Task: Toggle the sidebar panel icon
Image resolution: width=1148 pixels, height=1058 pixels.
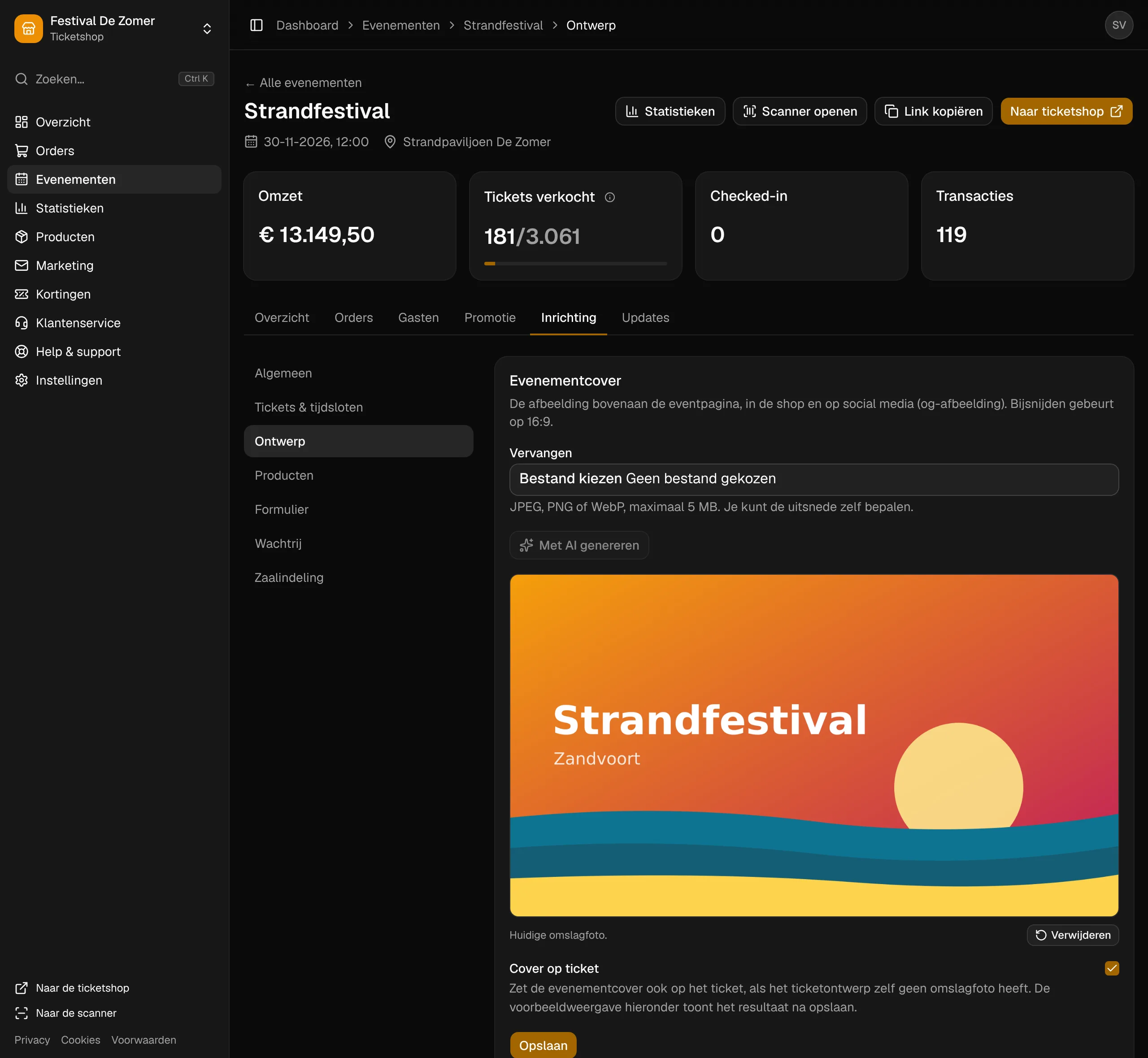Action: point(256,25)
